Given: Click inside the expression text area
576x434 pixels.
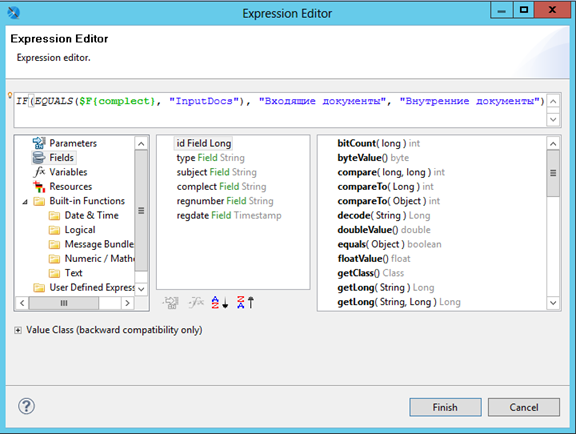Looking at the screenshot, I should (280, 110).
